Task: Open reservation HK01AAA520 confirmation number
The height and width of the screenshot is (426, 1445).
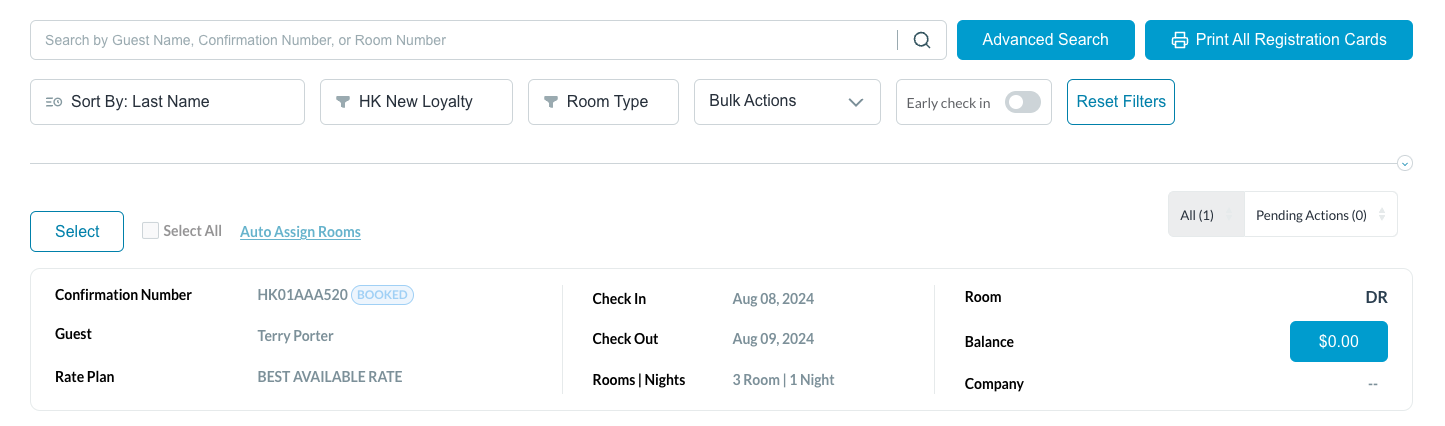Action: click(302, 295)
